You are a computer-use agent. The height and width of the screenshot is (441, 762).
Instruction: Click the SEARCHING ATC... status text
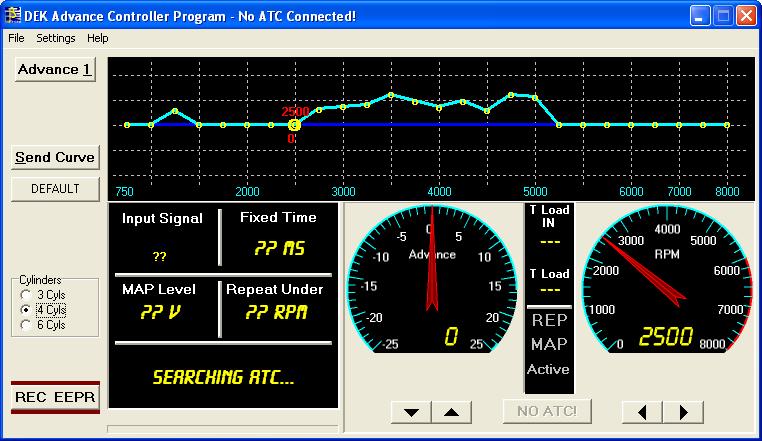click(223, 377)
